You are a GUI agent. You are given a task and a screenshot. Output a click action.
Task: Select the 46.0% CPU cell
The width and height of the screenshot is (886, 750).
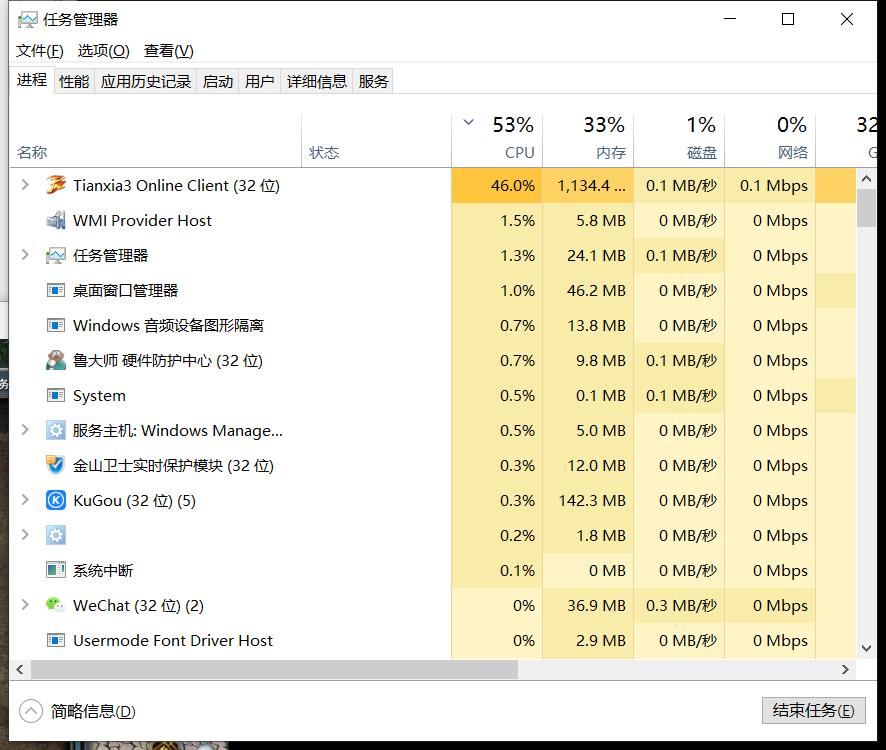(497, 185)
